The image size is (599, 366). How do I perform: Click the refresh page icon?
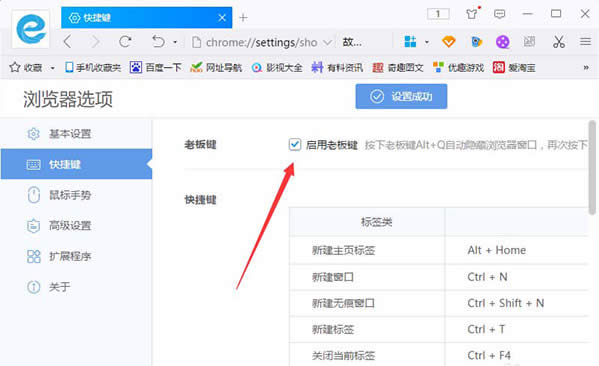pyautogui.click(x=125, y=41)
